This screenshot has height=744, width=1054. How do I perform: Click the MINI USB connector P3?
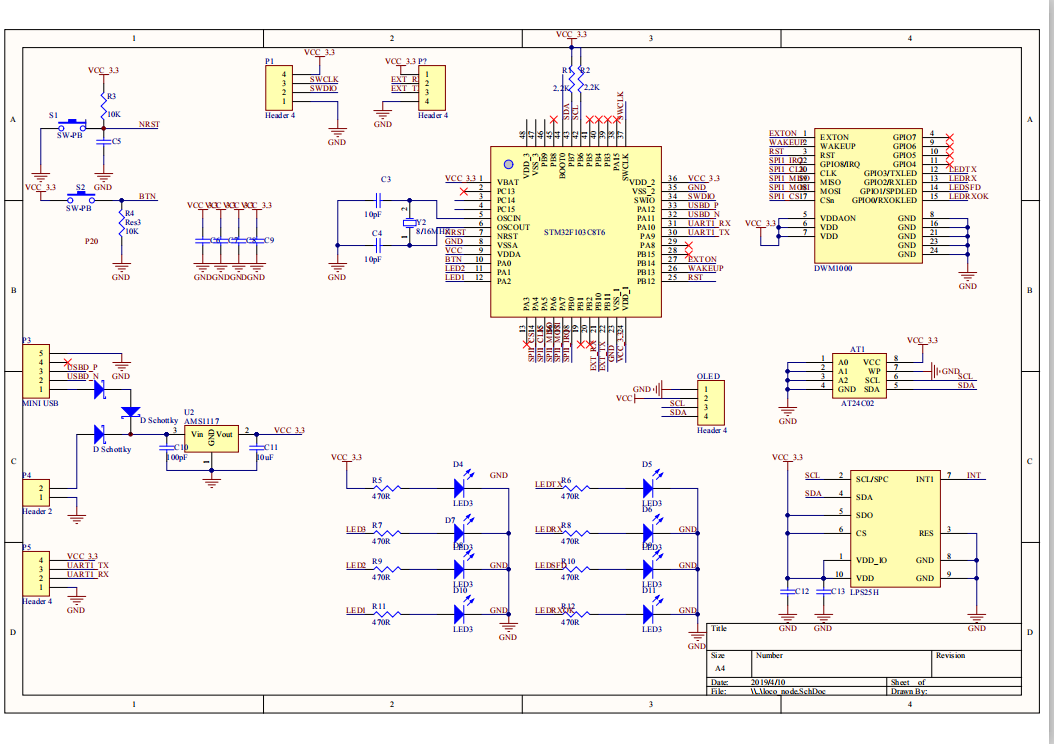coord(37,370)
